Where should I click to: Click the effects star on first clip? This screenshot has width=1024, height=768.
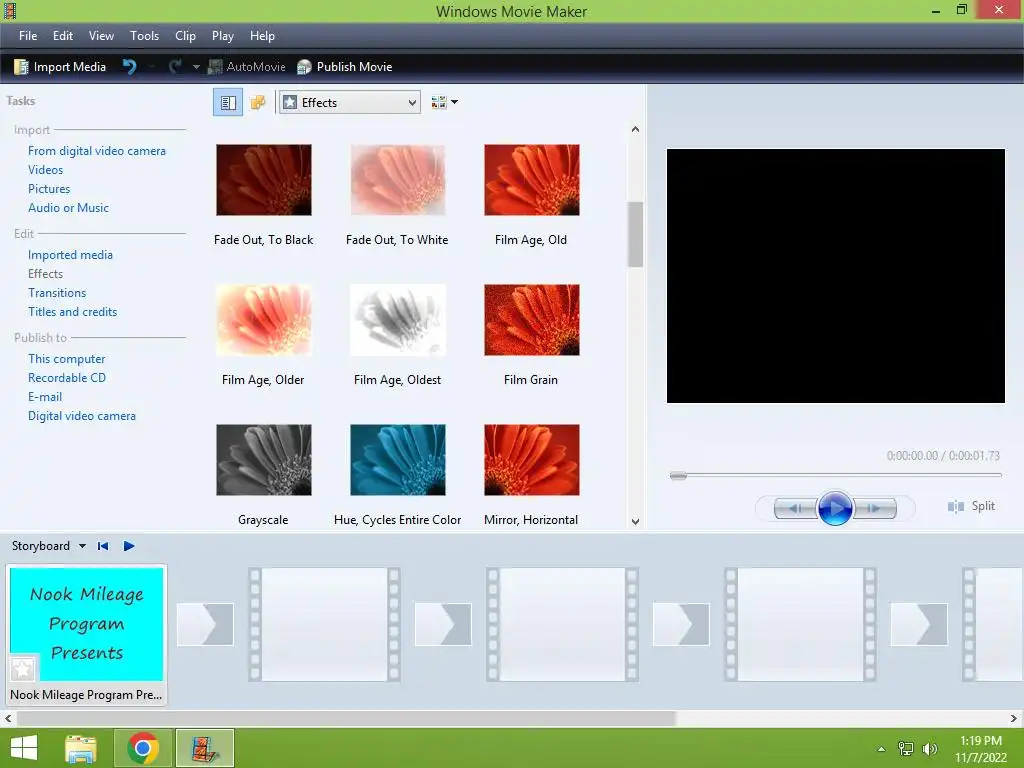(22, 669)
